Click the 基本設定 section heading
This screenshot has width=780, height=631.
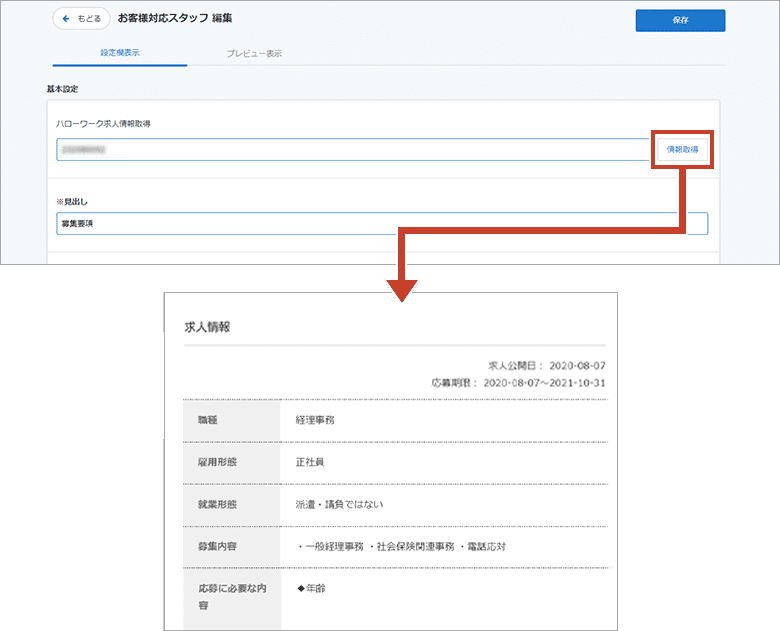62,89
